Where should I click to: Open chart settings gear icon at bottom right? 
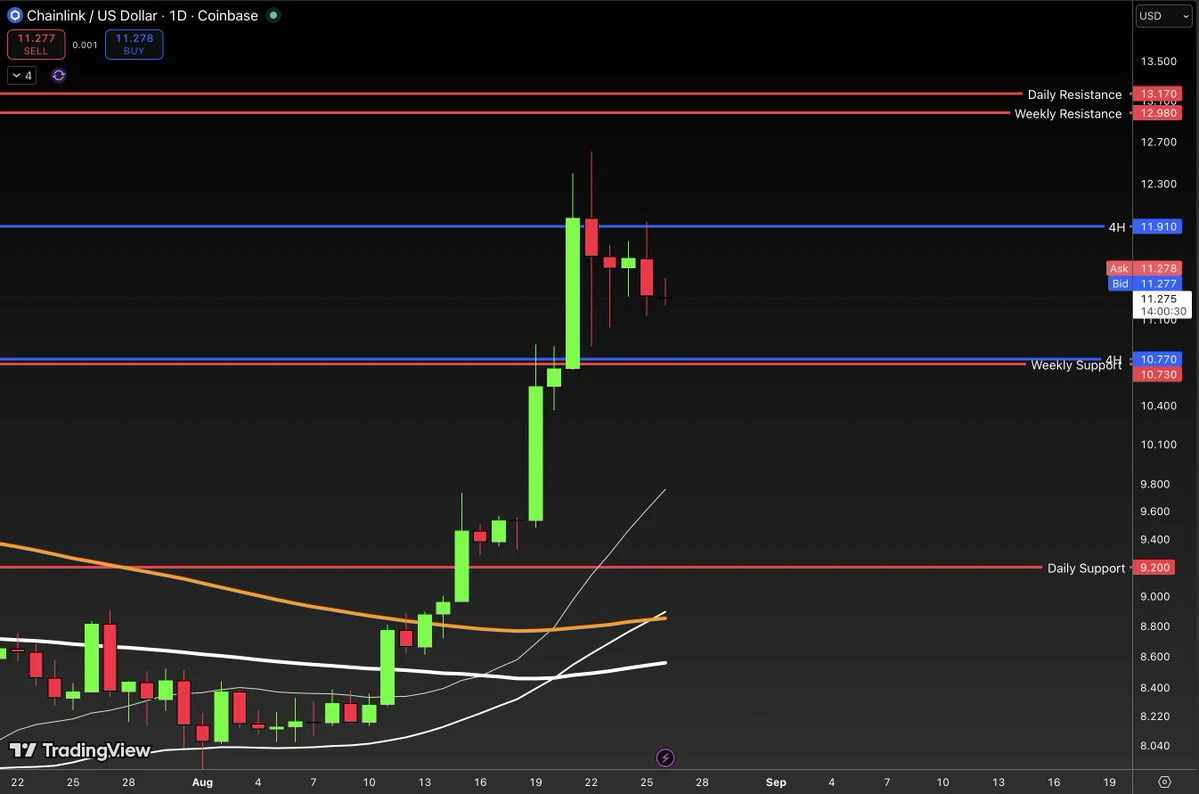[x=1164, y=782]
